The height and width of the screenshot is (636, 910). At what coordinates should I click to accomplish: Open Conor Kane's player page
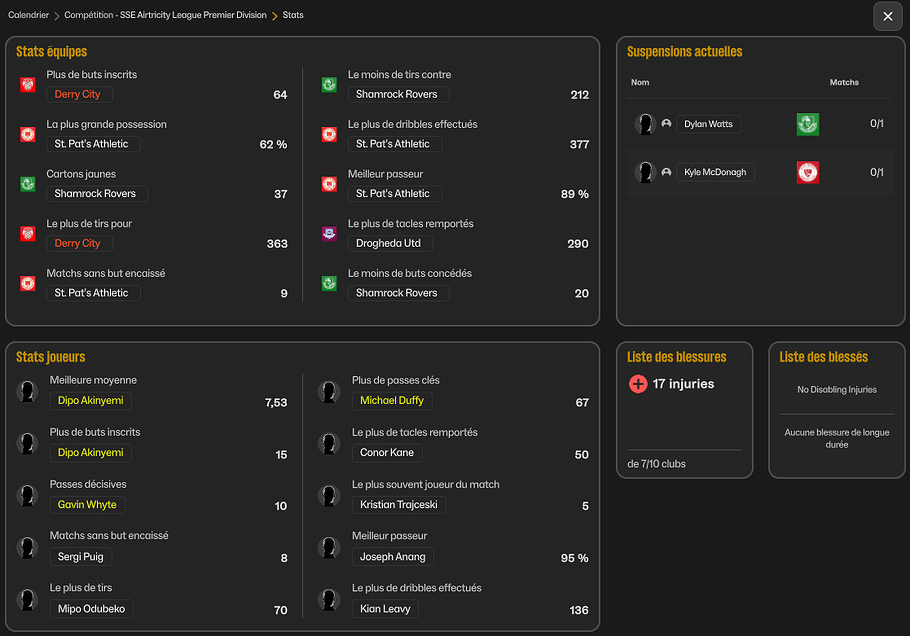click(x=387, y=452)
